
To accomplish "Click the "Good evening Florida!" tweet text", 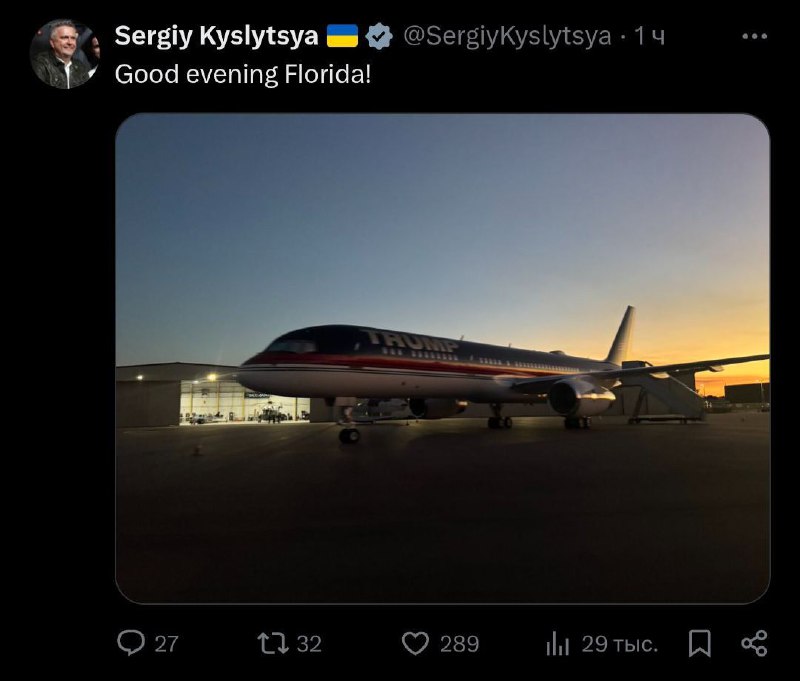I will coord(243,74).
